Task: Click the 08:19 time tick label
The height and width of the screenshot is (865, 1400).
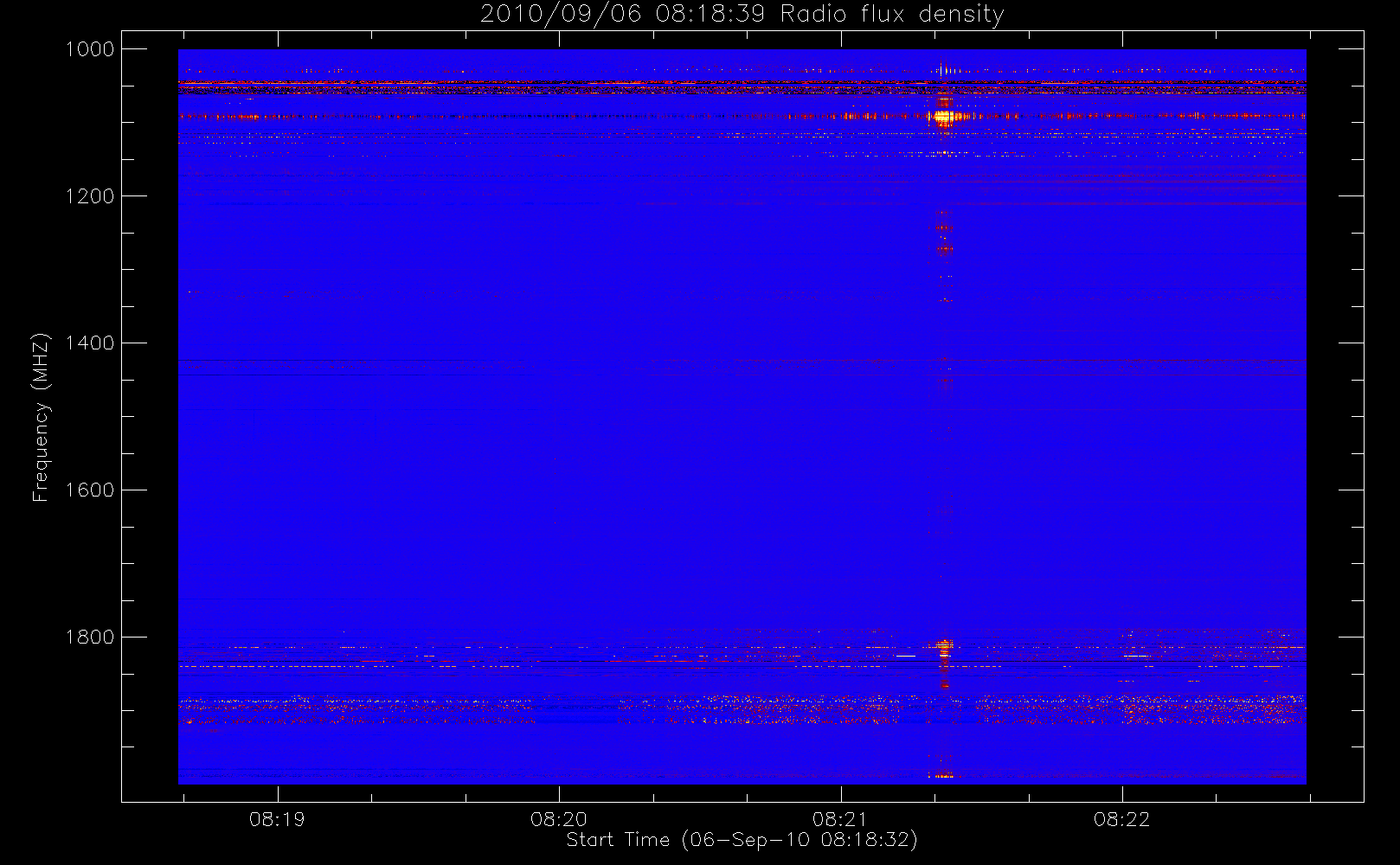Action: pyautogui.click(x=277, y=819)
